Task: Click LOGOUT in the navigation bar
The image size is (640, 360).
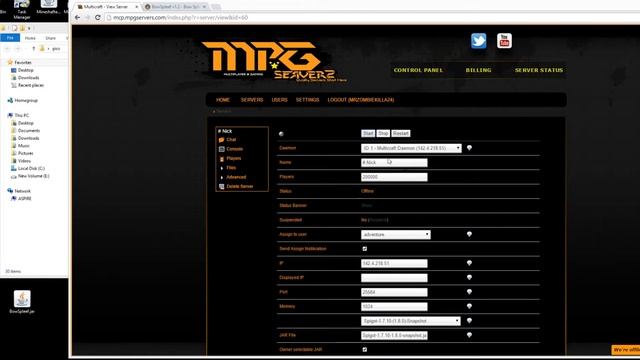Action: tap(361, 100)
